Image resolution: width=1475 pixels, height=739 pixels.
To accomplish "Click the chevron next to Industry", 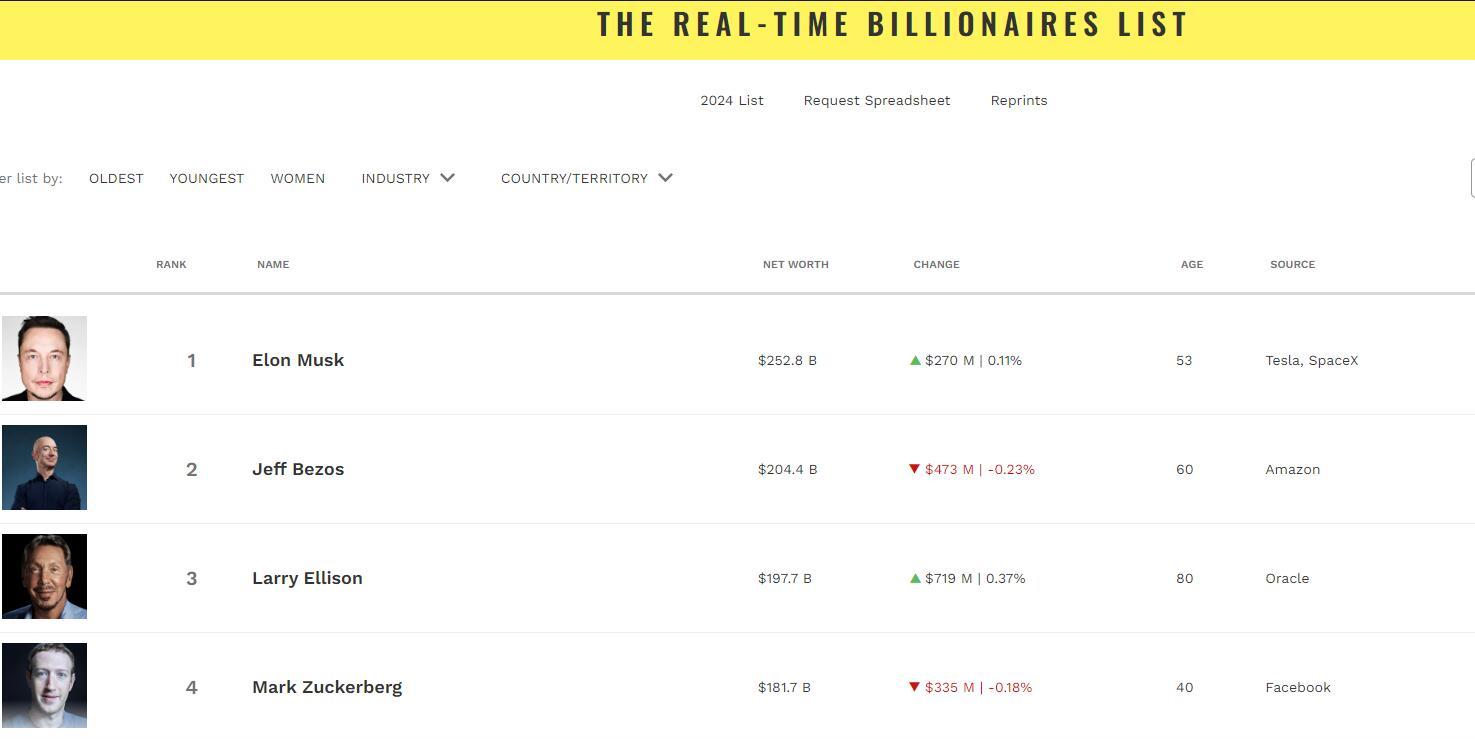I will point(447,178).
